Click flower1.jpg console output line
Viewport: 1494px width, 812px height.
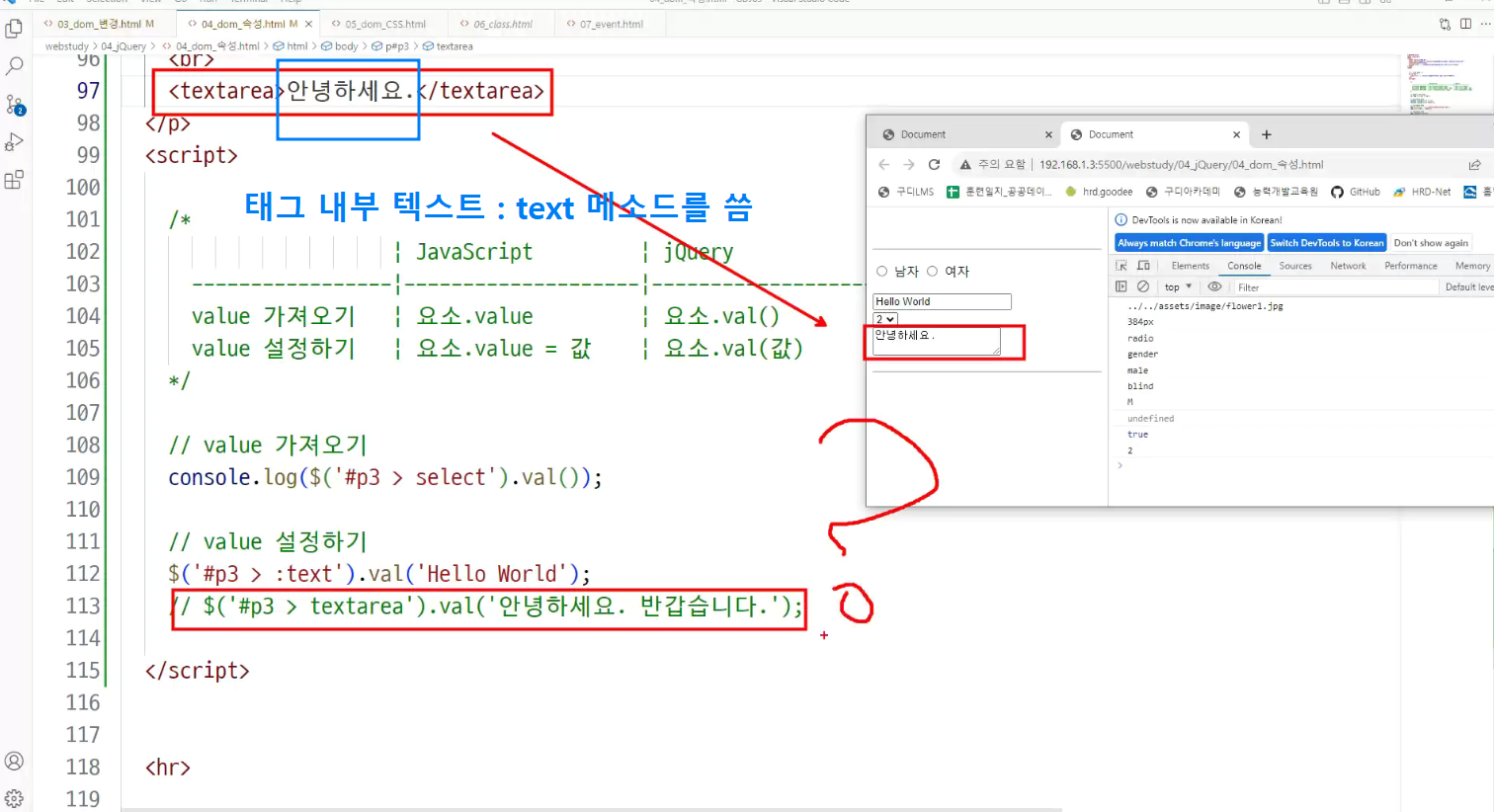(x=1205, y=306)
